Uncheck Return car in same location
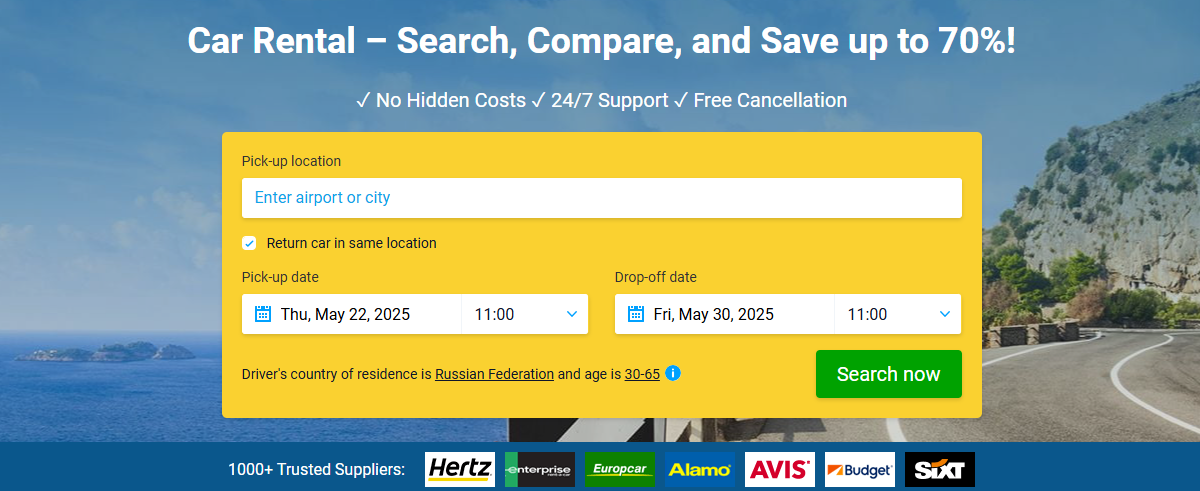 (249, 243)
